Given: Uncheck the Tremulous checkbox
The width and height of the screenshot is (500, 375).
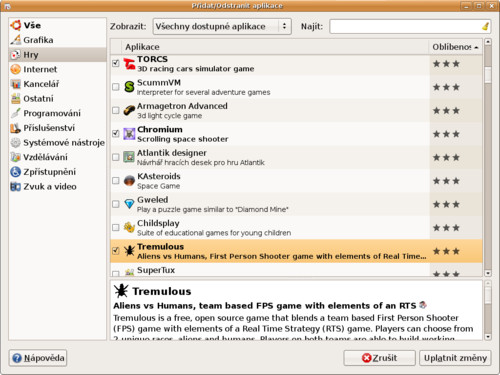Looking at the screenshot, I should pyautogui.click(x=116, y=250).
